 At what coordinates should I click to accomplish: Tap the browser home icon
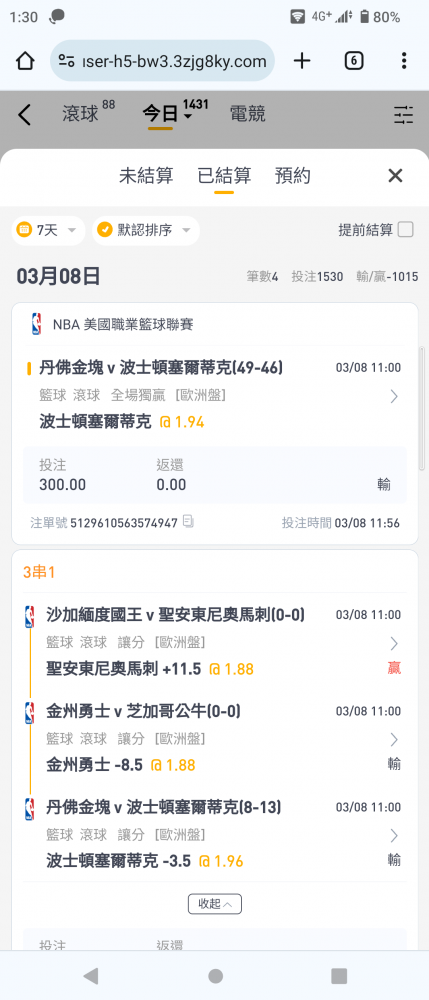[25, 61]
